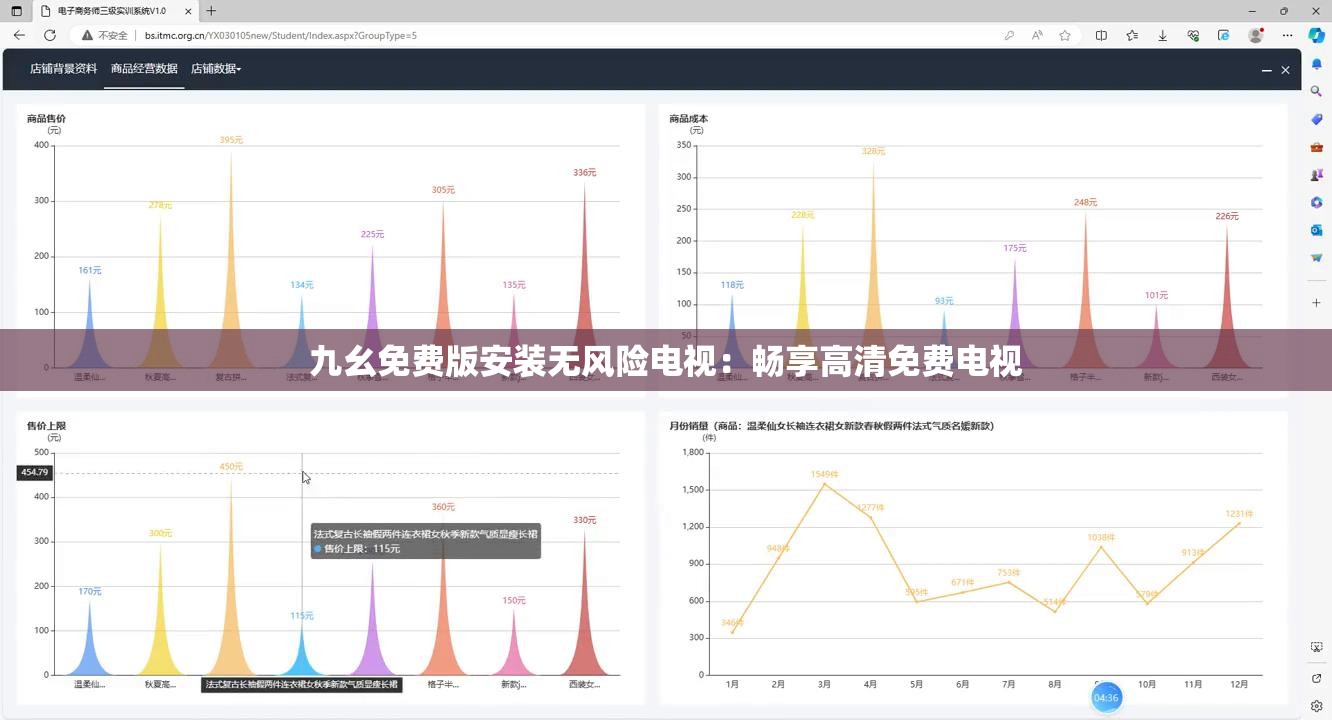Open the user profile avatar

click(x=1256, y=35)
